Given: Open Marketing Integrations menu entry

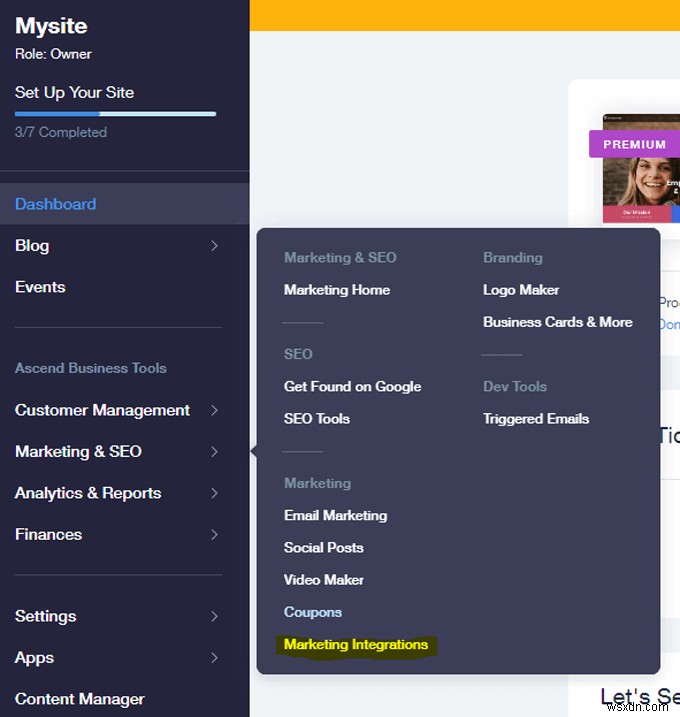Looking at the screenshot, I should (x=356, y=645).
